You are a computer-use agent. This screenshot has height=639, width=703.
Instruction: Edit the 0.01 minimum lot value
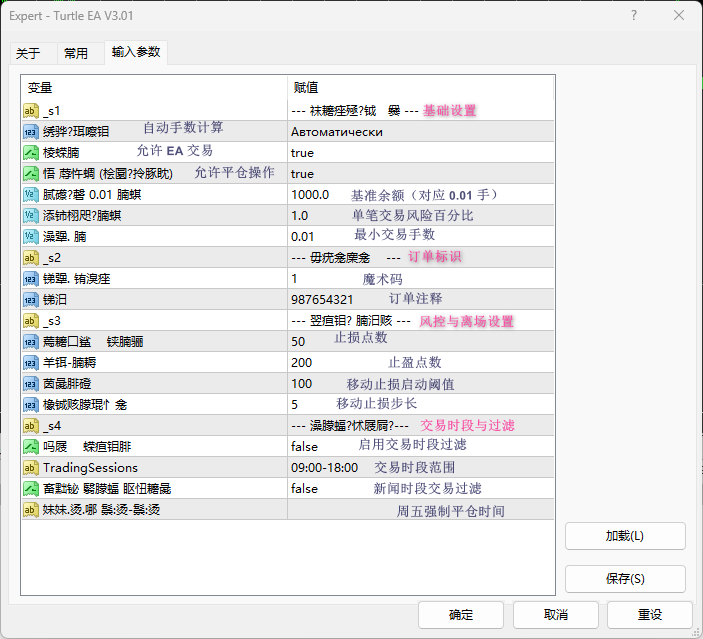tap(421, 236)
